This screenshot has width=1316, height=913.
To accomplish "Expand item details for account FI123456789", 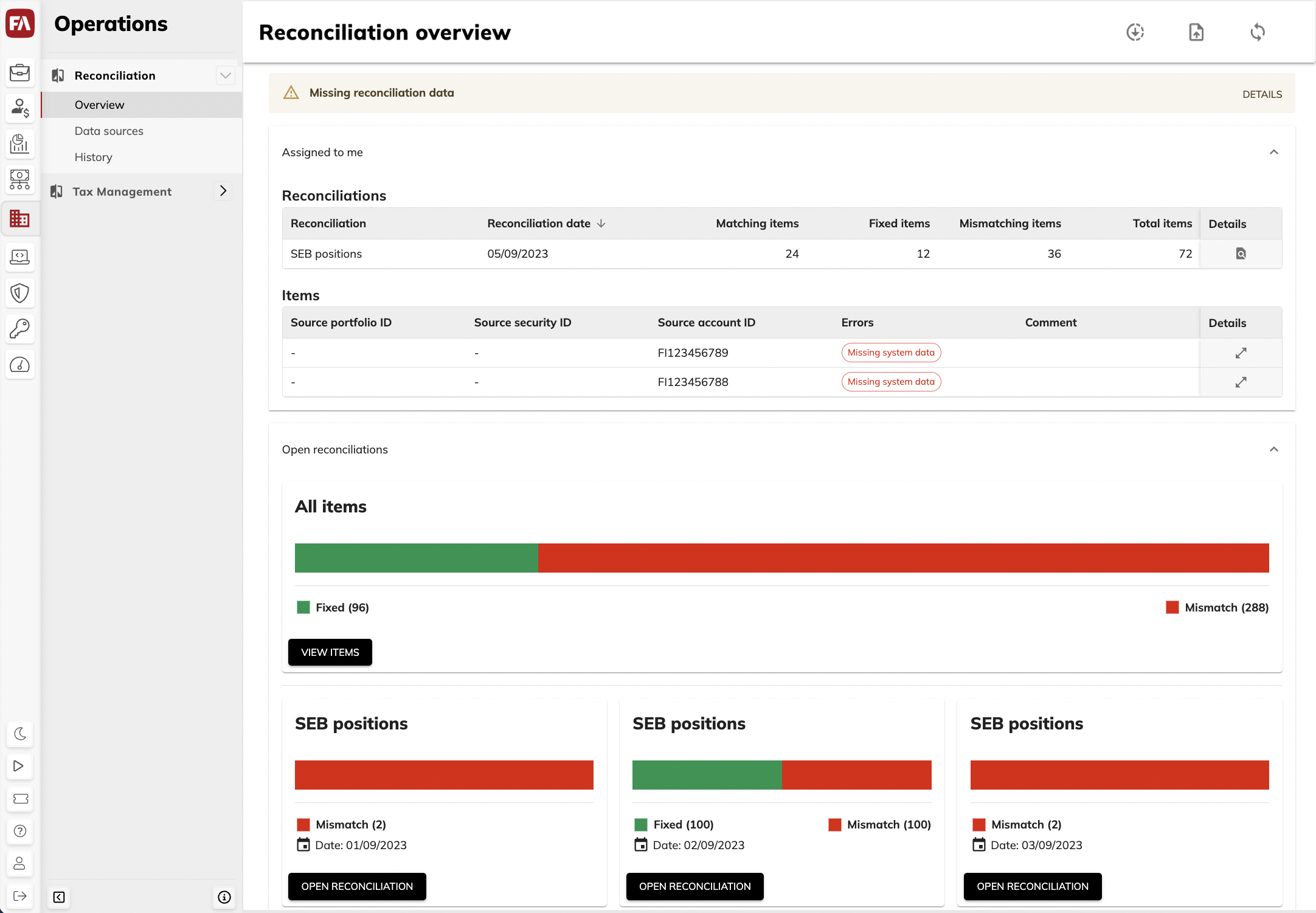I will [x=1241, y=353].
